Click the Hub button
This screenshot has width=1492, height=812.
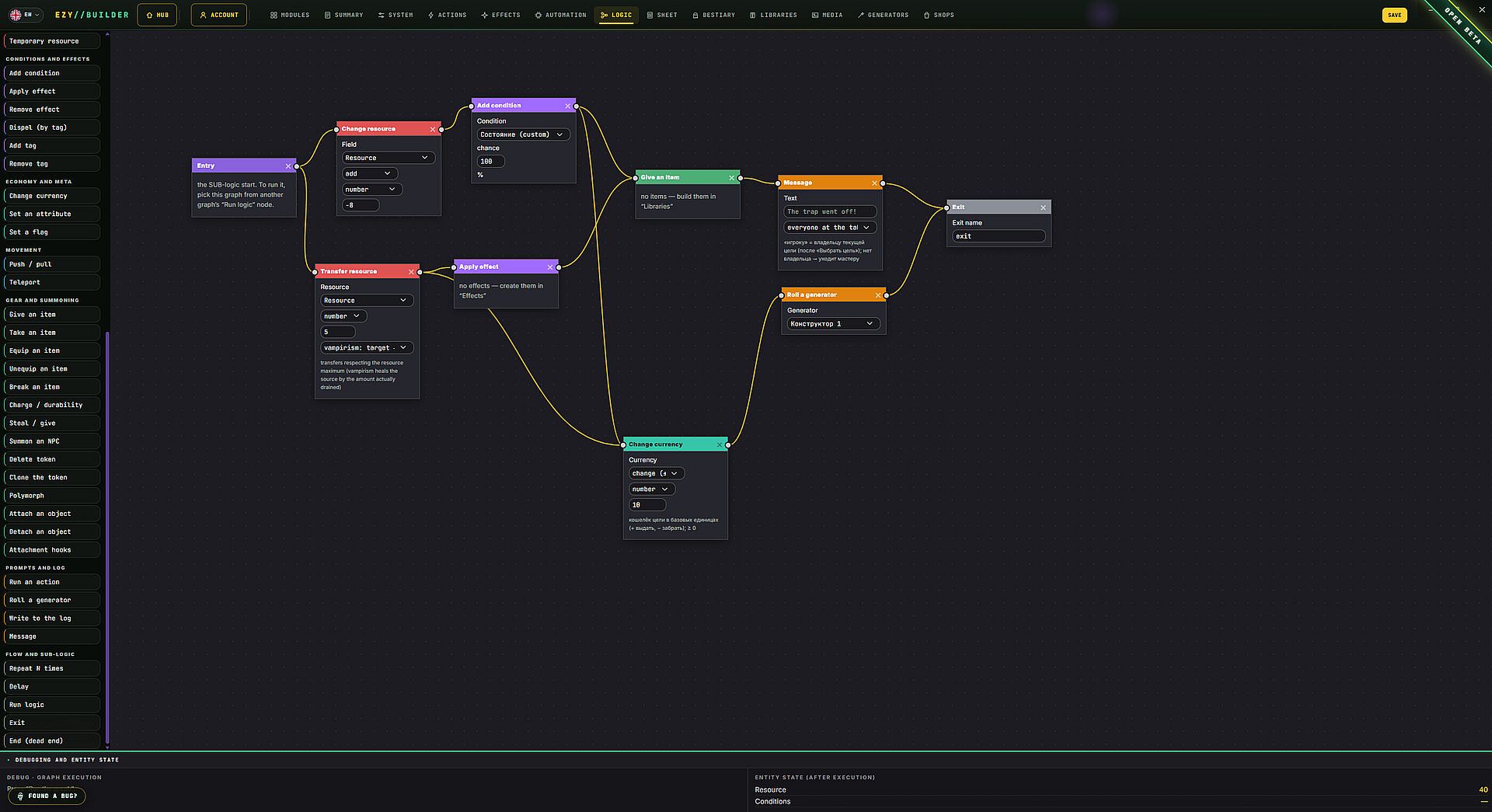(x=158, y=15)
